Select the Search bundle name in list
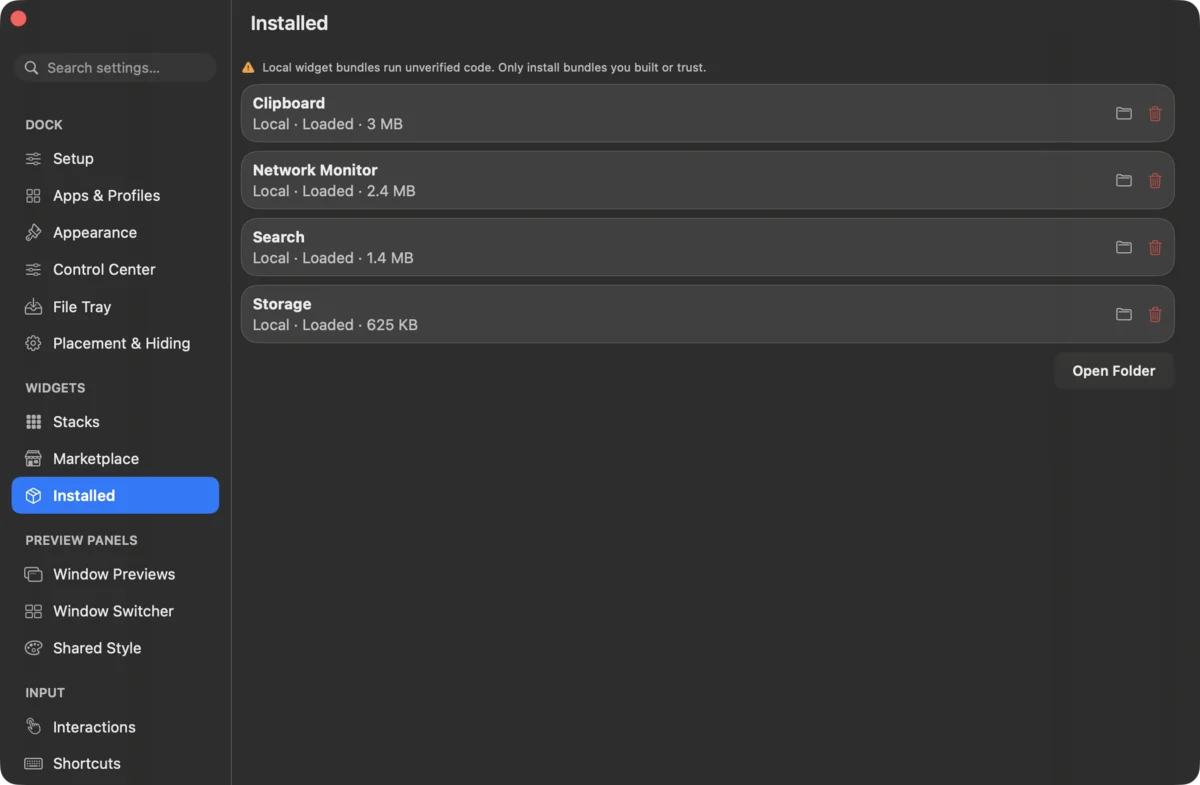This screenshot has height=785, width=1200. 279,237
